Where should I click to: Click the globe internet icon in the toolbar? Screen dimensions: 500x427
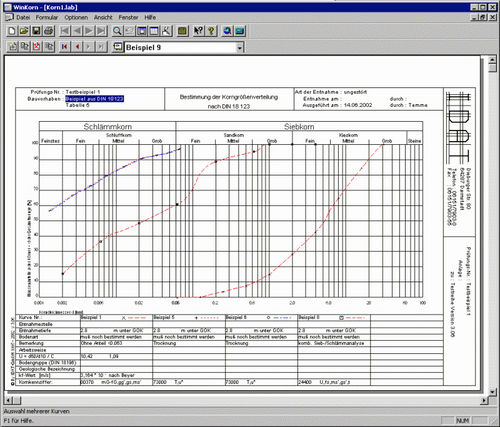[x=227, y=31]
